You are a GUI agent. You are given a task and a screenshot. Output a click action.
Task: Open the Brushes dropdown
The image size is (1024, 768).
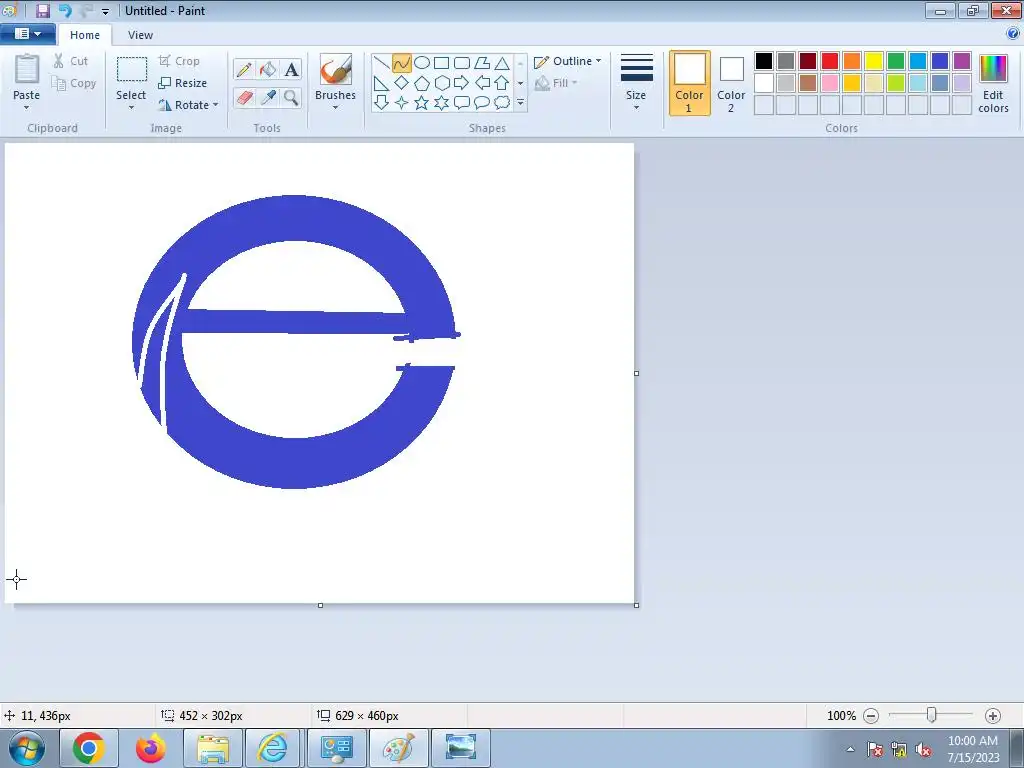click(x=335, y=108)
